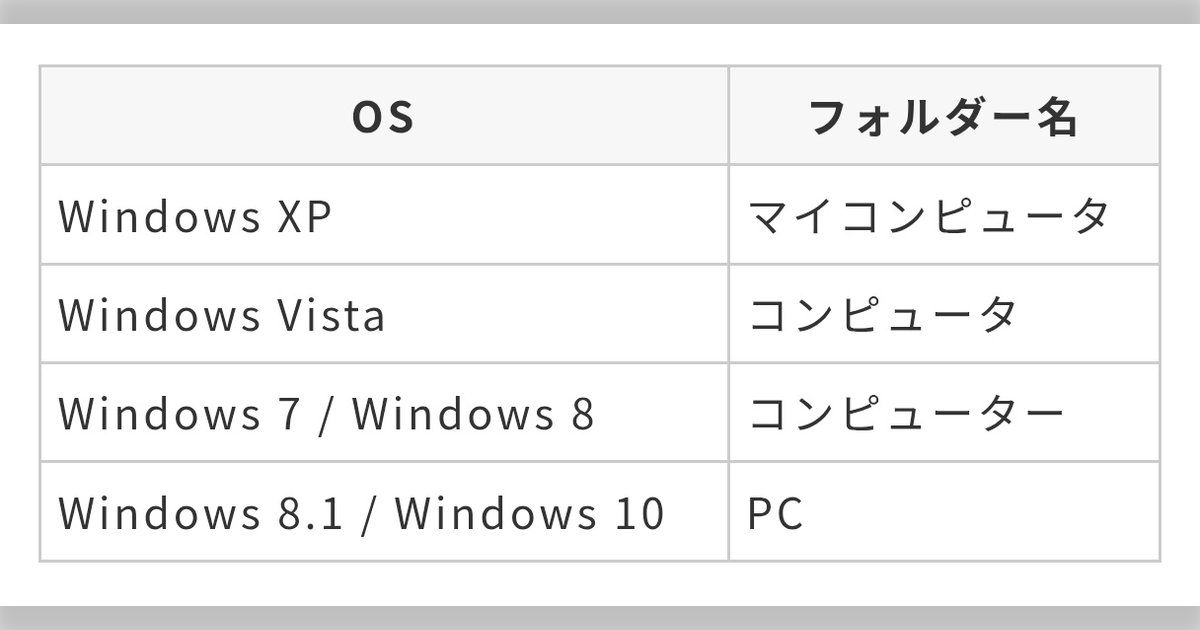Image resolution: width=1200 pixels, height=630 pixels.
Task: Select the Windows Vista cell
Action: [x=222, y=315]
